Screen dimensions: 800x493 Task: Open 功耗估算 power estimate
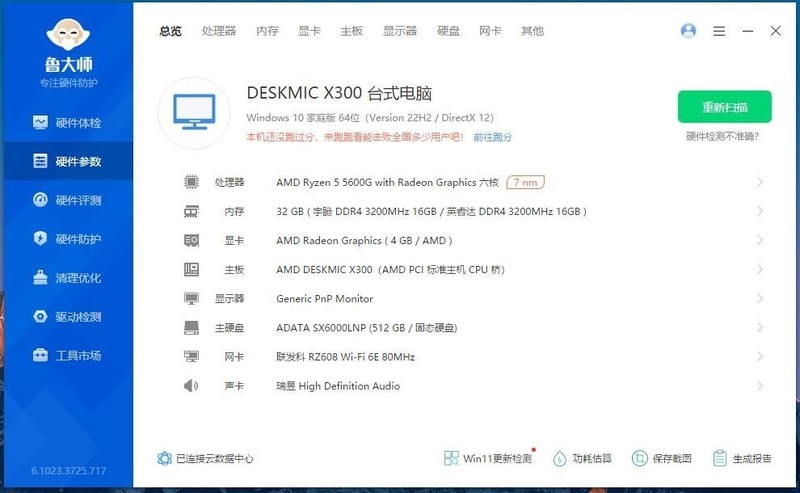pos(582,458)
